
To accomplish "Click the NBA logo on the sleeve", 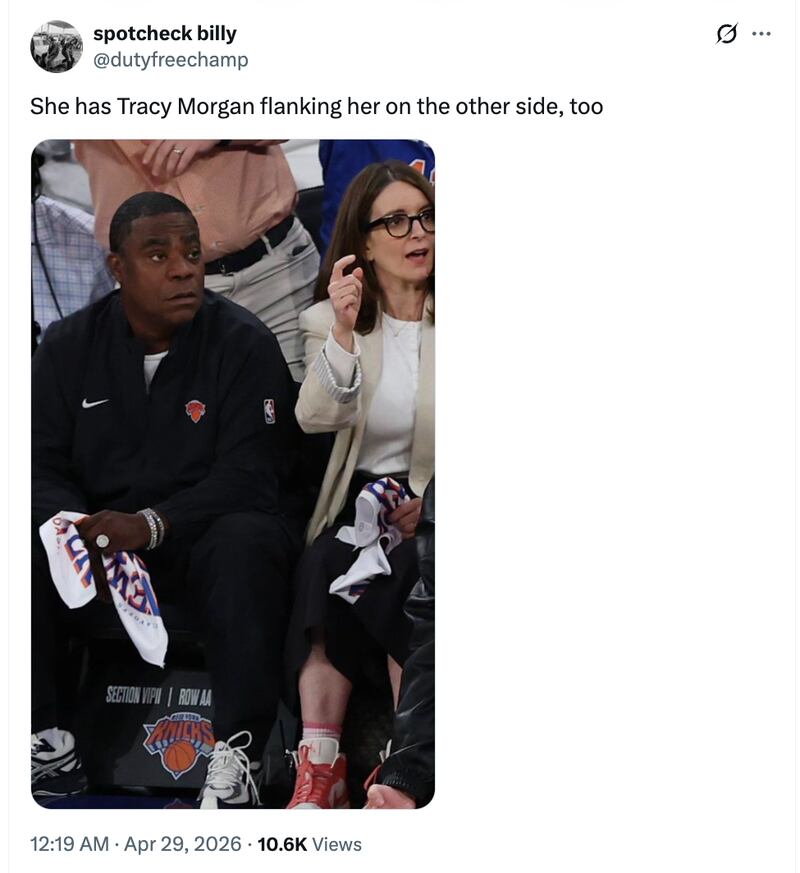I will click(x=269, y=411).
